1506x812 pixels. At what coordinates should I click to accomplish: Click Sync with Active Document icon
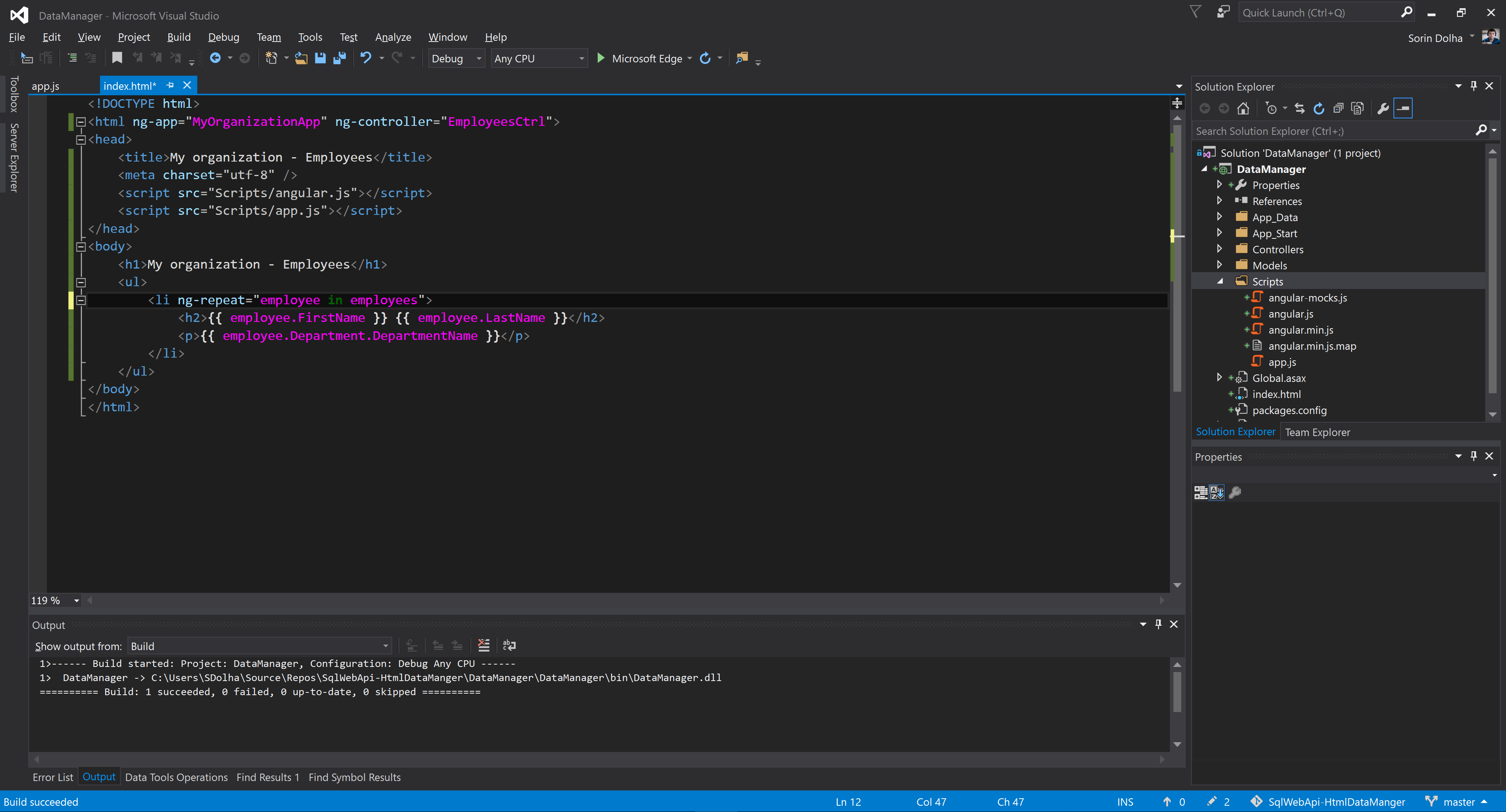pyautogui.click(x=1299, y=108)
